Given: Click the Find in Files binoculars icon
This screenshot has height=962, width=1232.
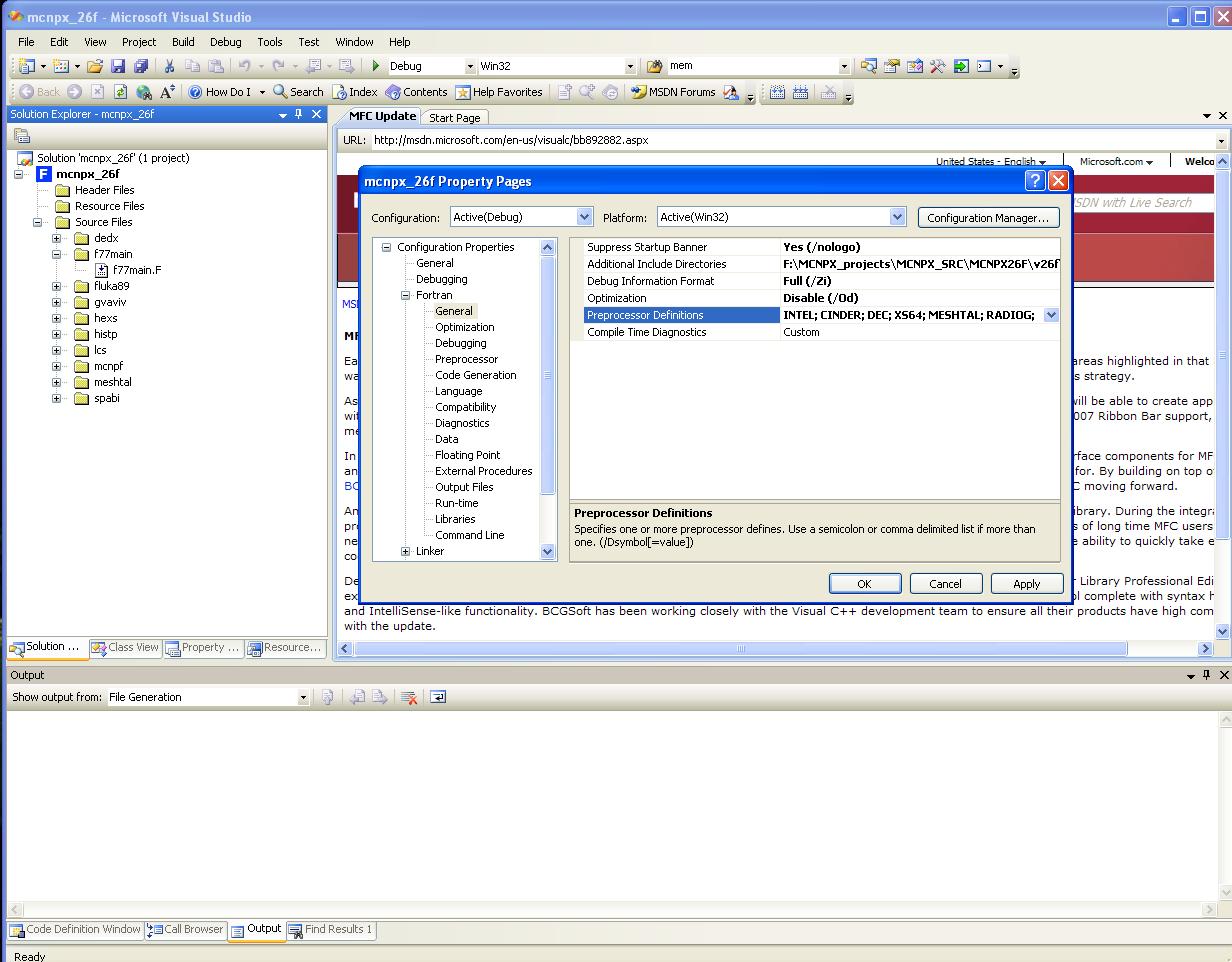Looking at the screenshot, I should point(655,66).
